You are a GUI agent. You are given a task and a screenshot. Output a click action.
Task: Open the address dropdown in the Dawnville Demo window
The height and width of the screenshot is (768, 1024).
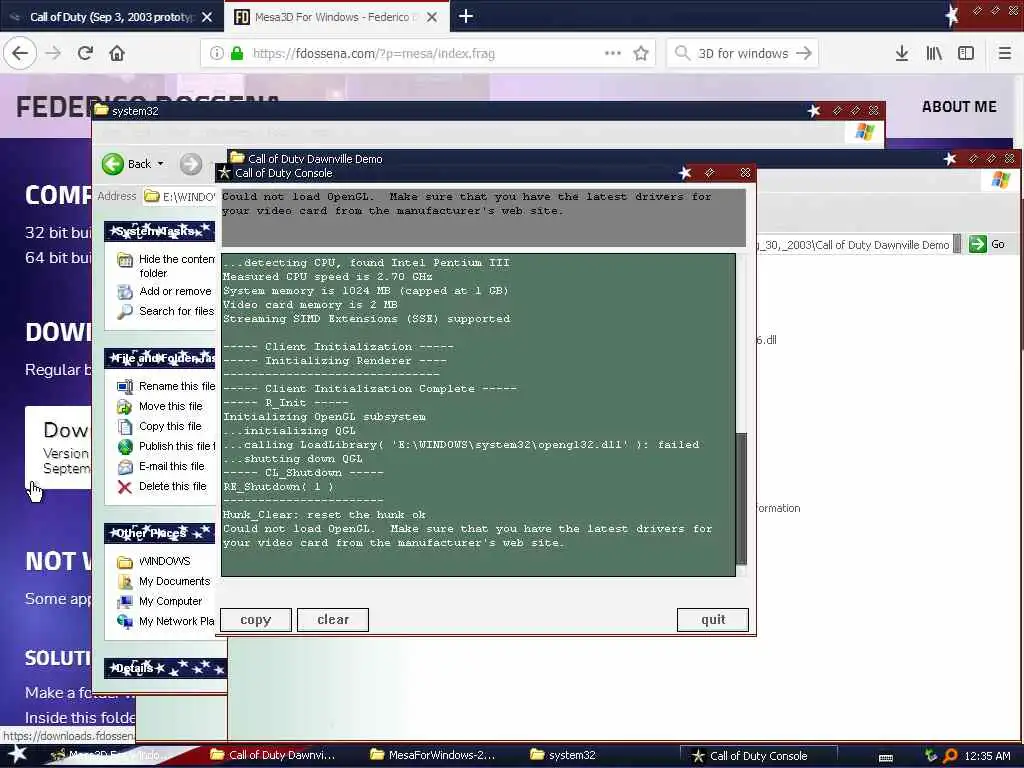[x=957, y=245]
